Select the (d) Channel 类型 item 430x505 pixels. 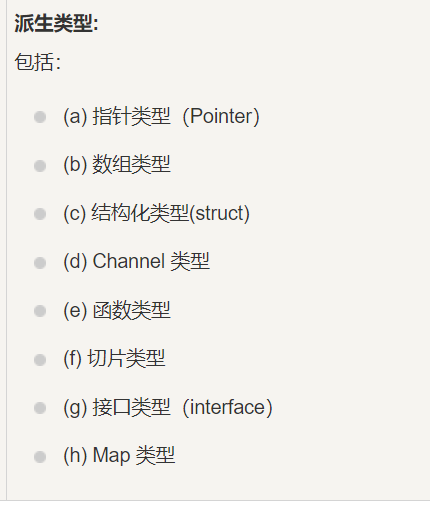click(136, 262)
